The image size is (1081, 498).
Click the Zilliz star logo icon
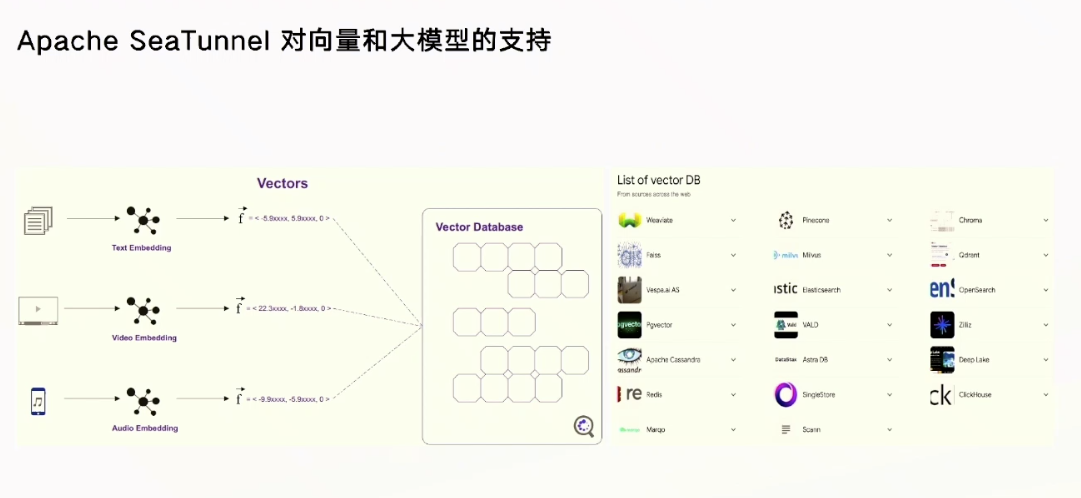click(x=942, y=325)
